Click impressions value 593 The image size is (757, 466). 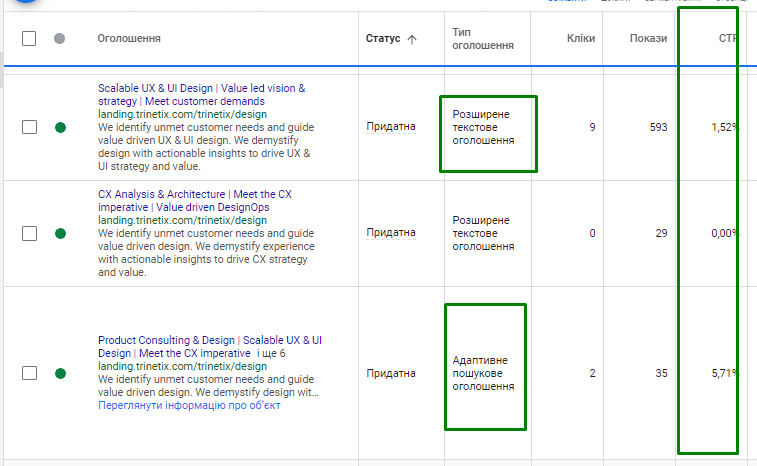[x=659, y=127]
